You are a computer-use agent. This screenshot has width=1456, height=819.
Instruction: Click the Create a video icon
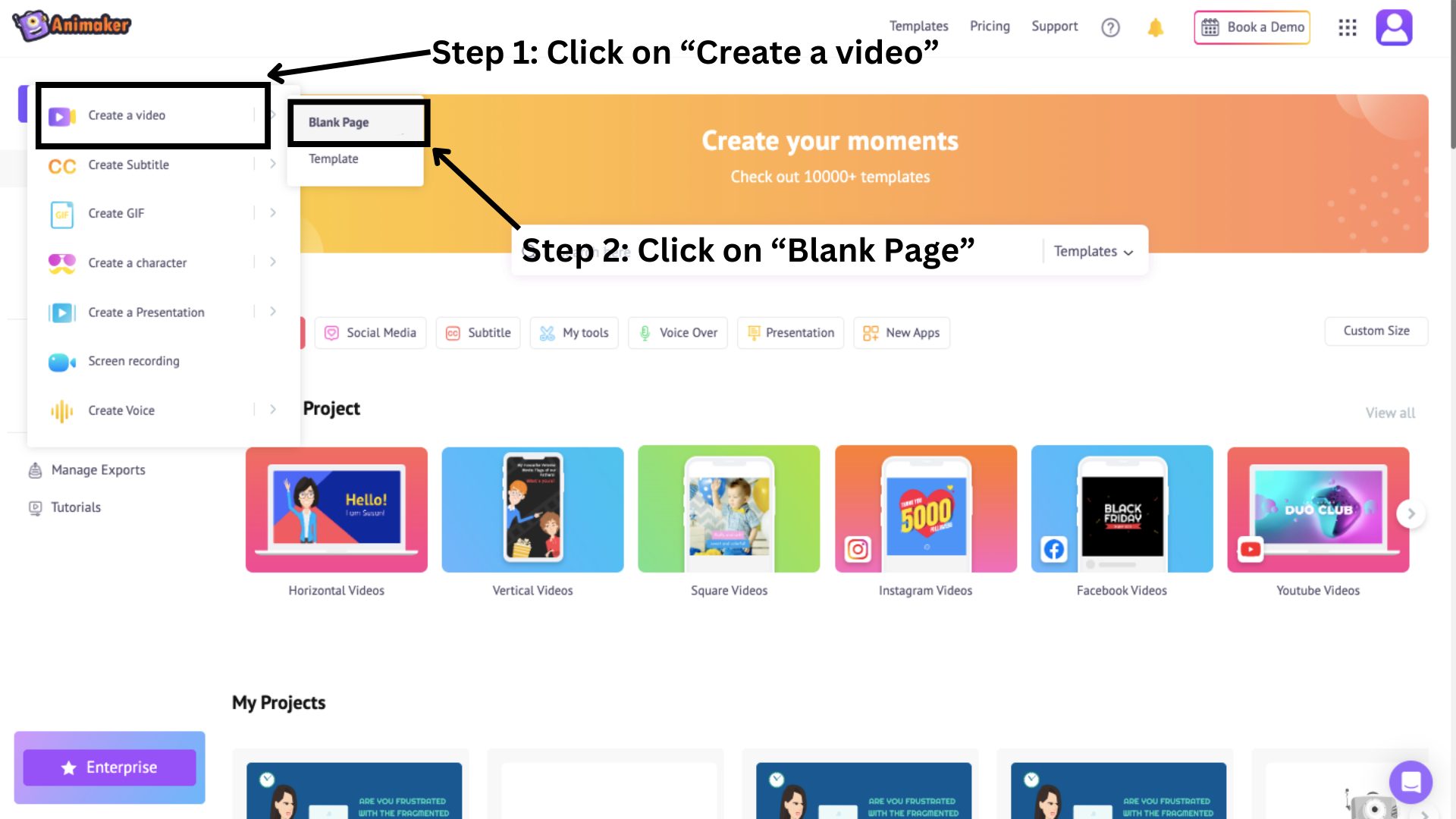(x=62, y=115)
